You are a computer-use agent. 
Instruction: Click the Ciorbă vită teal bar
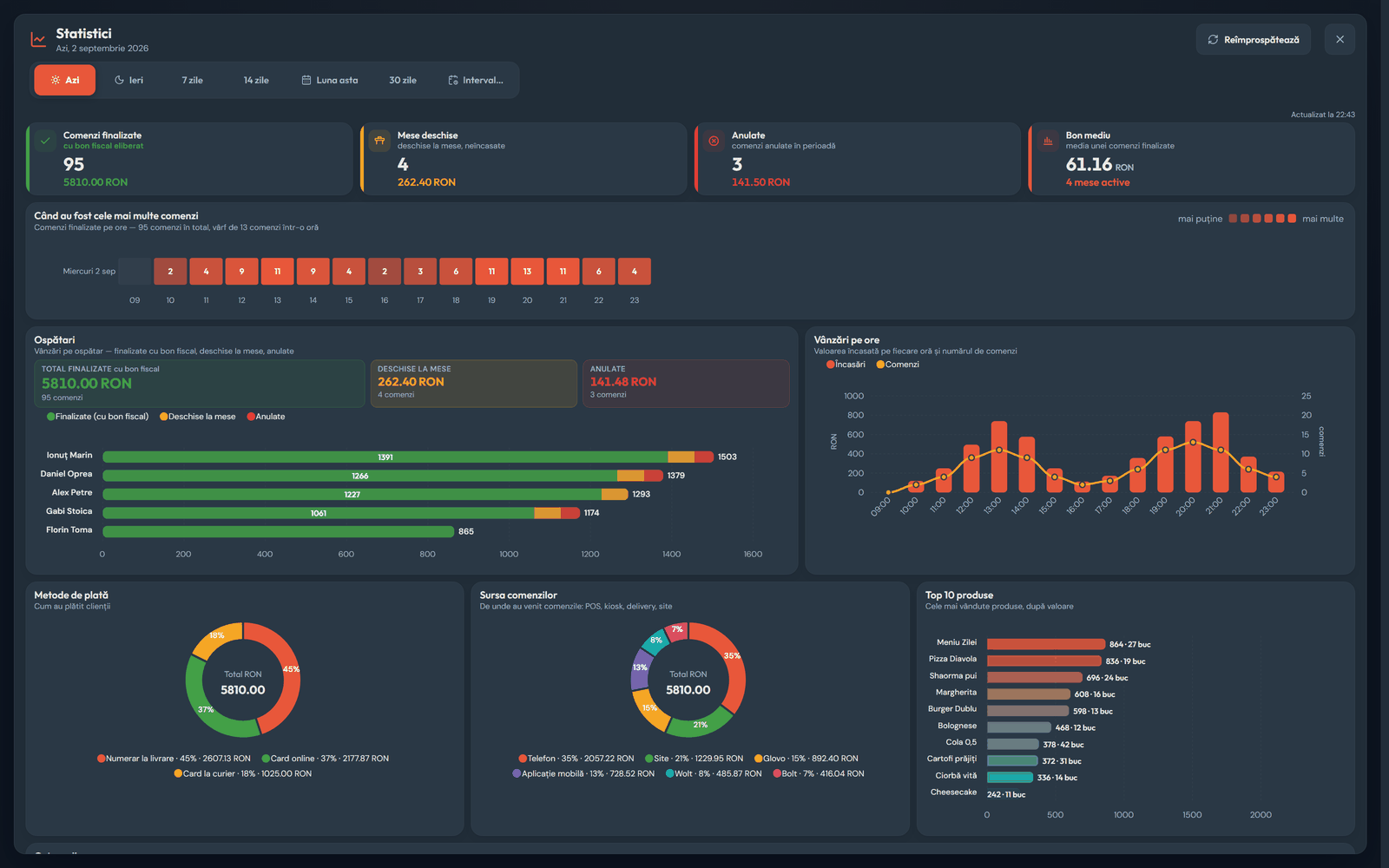pyautogui.click(x=1010, y=777)
